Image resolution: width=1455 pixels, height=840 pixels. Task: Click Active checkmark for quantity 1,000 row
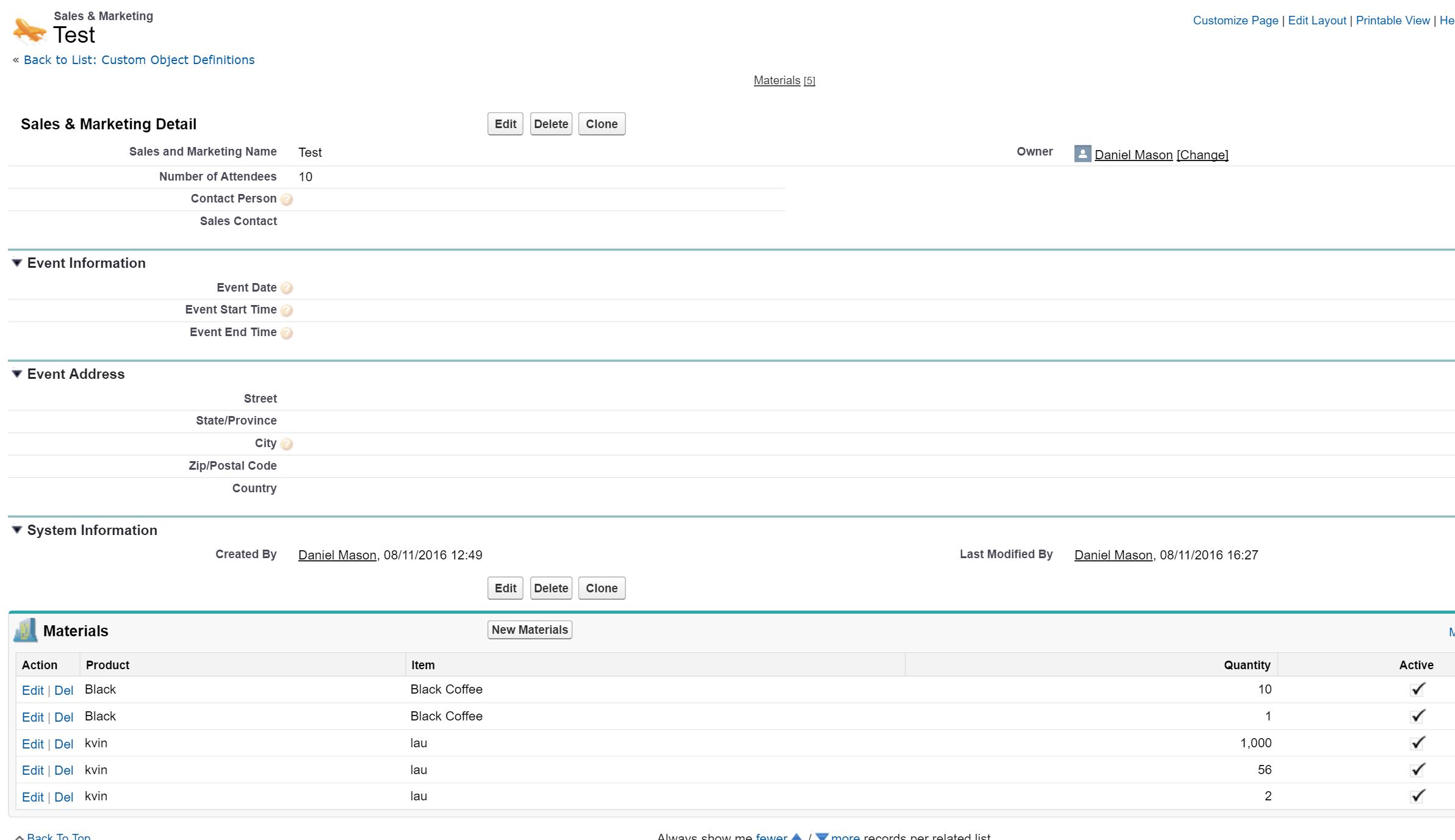pos(1418,743)
